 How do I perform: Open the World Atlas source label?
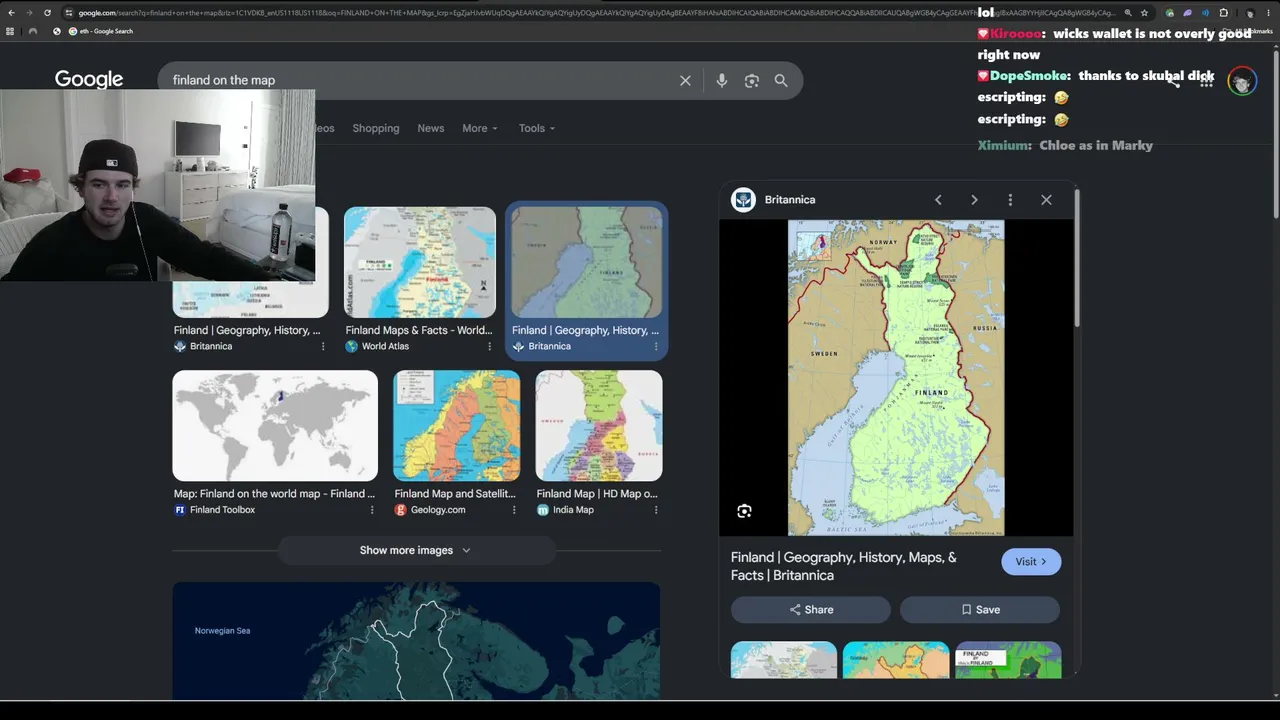(x=377, y=346)
